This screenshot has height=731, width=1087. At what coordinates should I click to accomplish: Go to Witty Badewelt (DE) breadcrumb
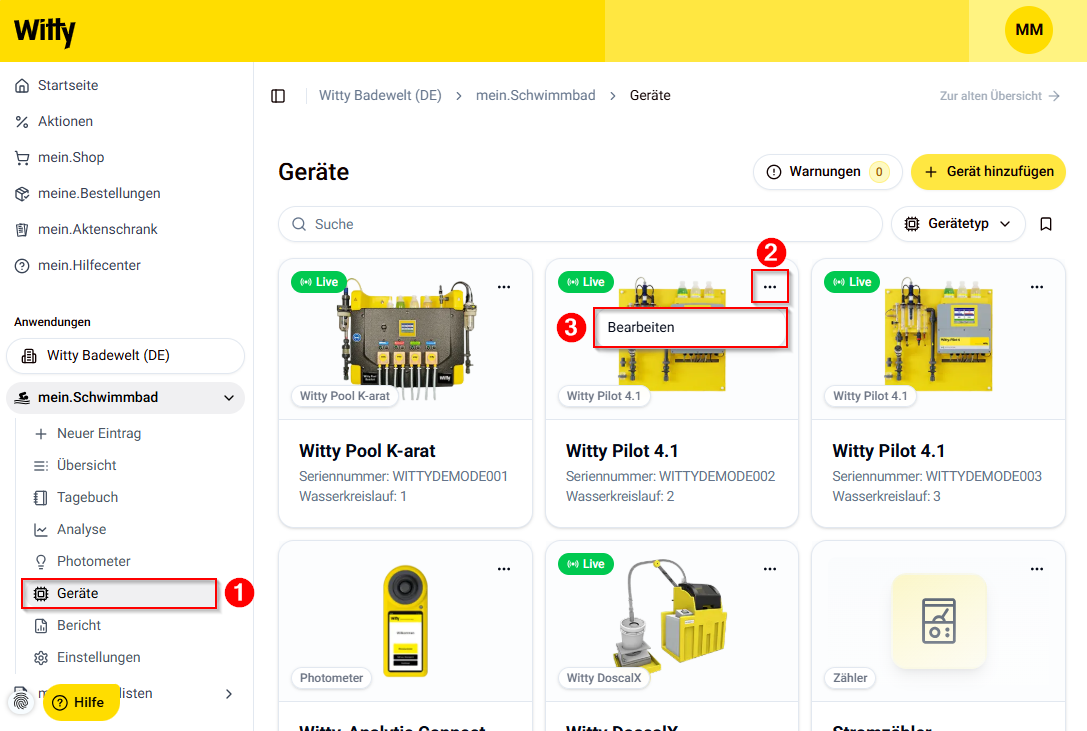(x=380, y=96)
